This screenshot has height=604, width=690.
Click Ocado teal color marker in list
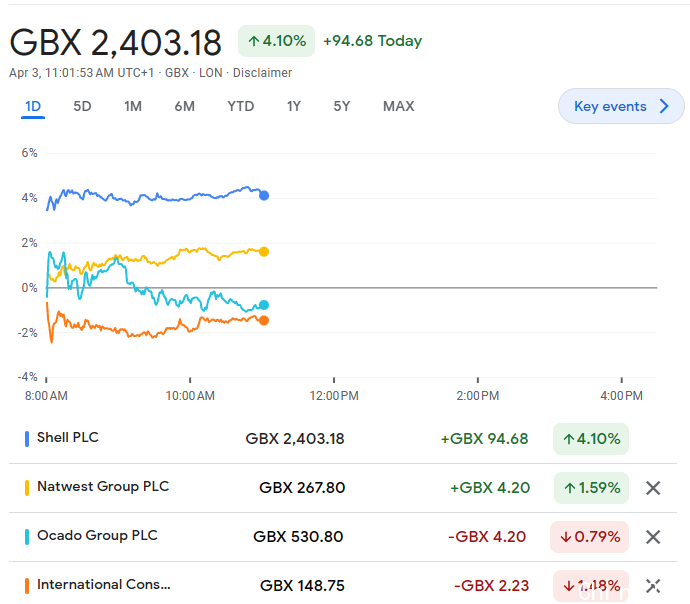pos(27,537)
